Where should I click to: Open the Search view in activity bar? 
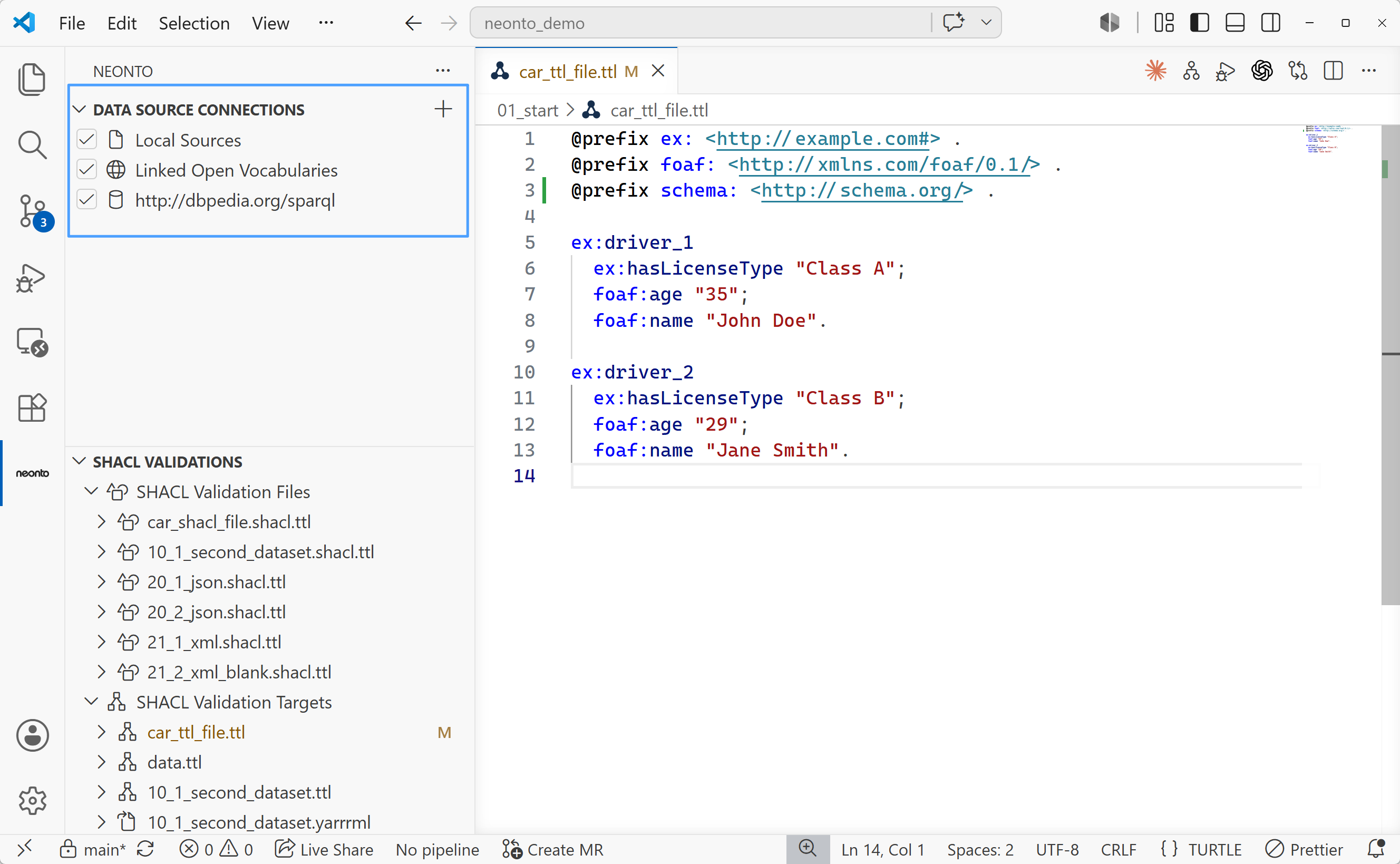[x=32, y=144]
